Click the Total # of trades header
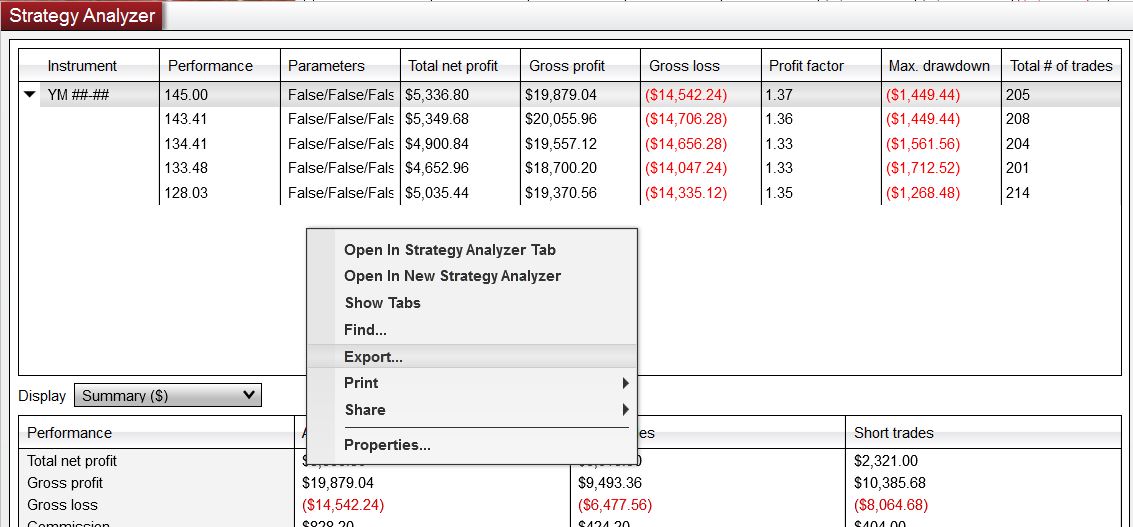Screen dimensions: 1133x527 coord(1061,66)
